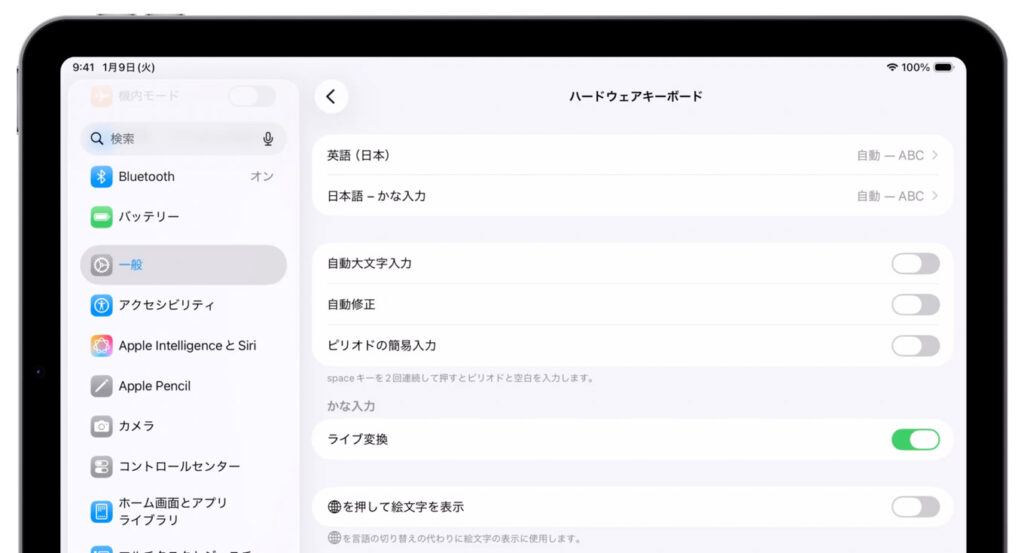Tap the かな入力 section header

click(x=351, y=406)
